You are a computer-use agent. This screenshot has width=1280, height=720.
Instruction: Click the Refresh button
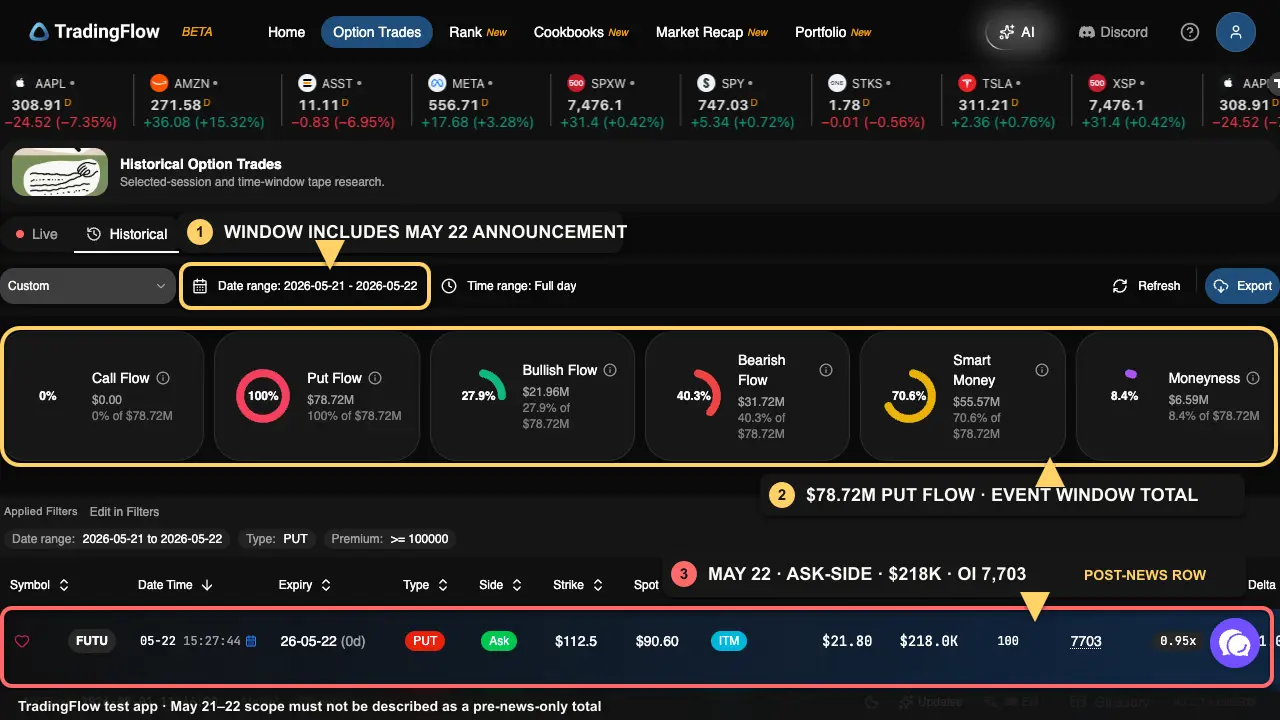click(1147, 286)
